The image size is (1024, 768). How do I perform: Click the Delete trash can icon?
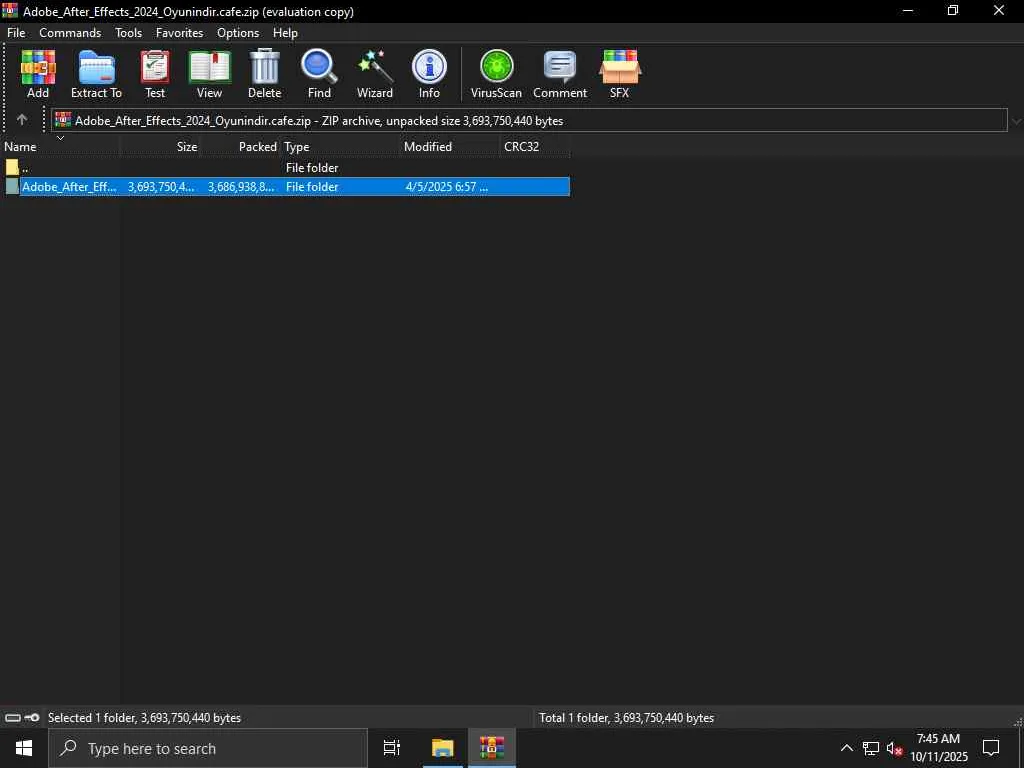tap(264, 67)
